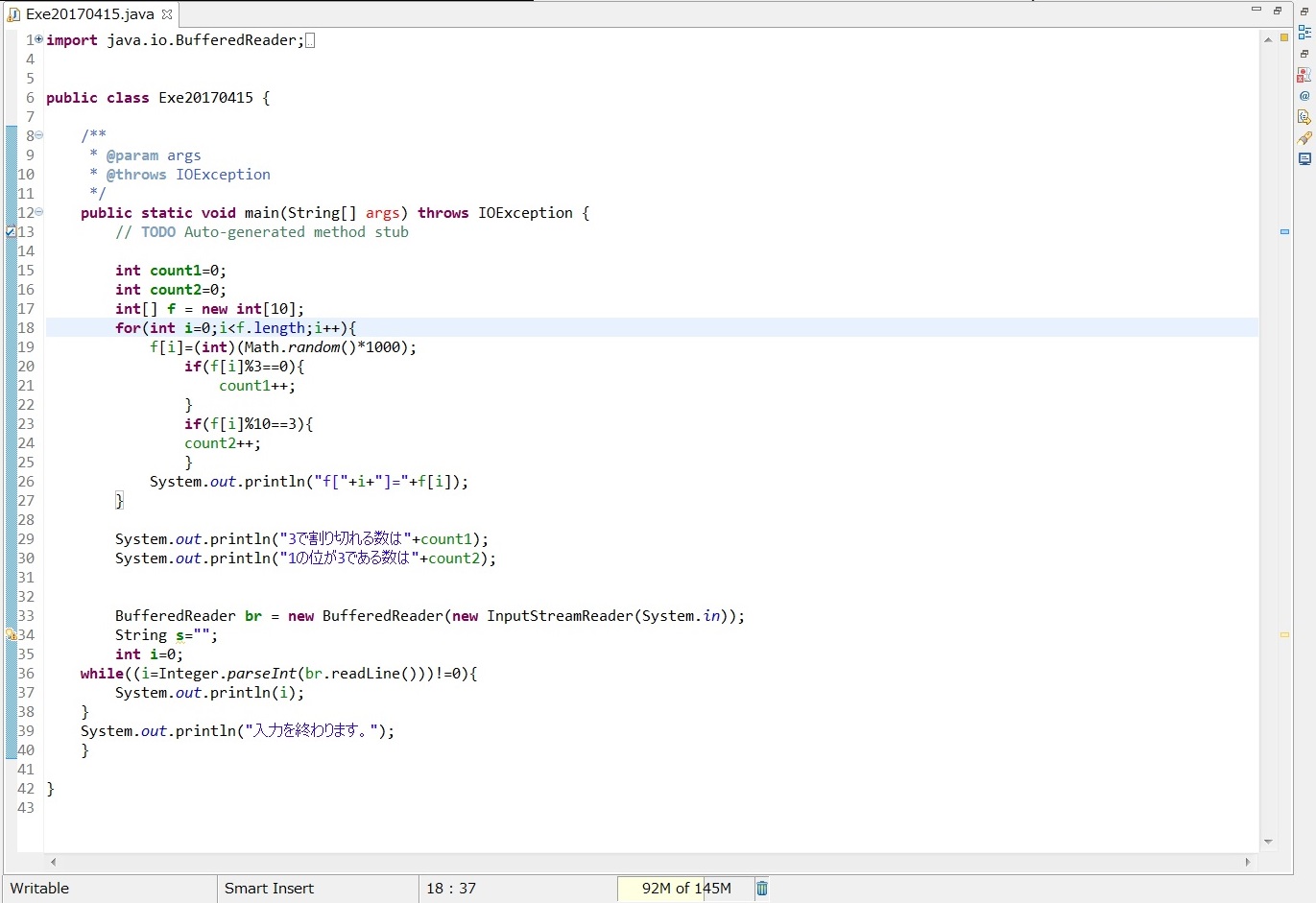Restore the top minimized view stack
The width and height of the screenshot is (1316, 903).
click(x=1304, y=12)
